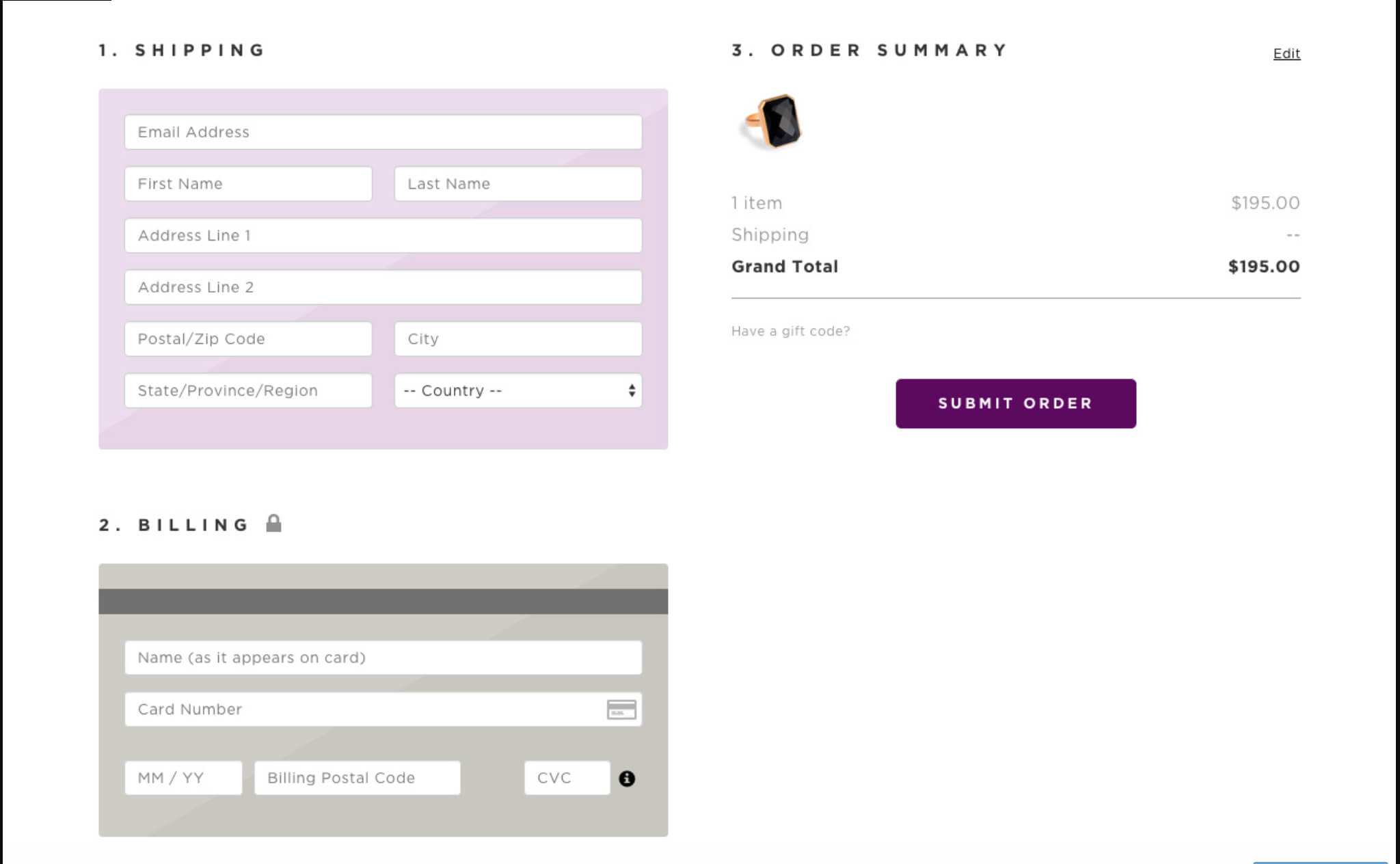Click the credit card icon in Card Number field
The width and height of the screenshot is (1400, 864).
[621, 709]
